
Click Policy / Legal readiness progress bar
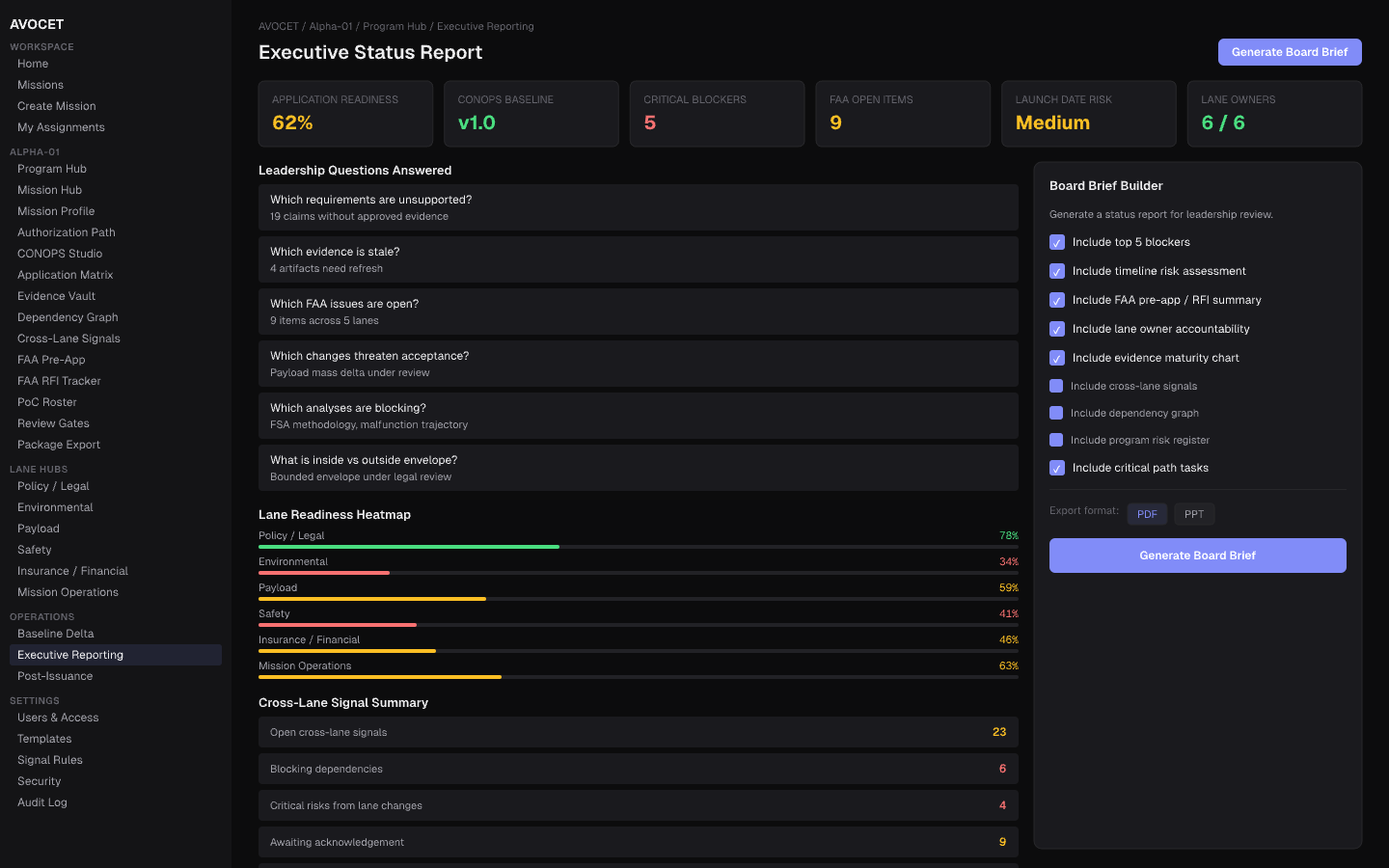pyautogui.click(x=639, y=547)
